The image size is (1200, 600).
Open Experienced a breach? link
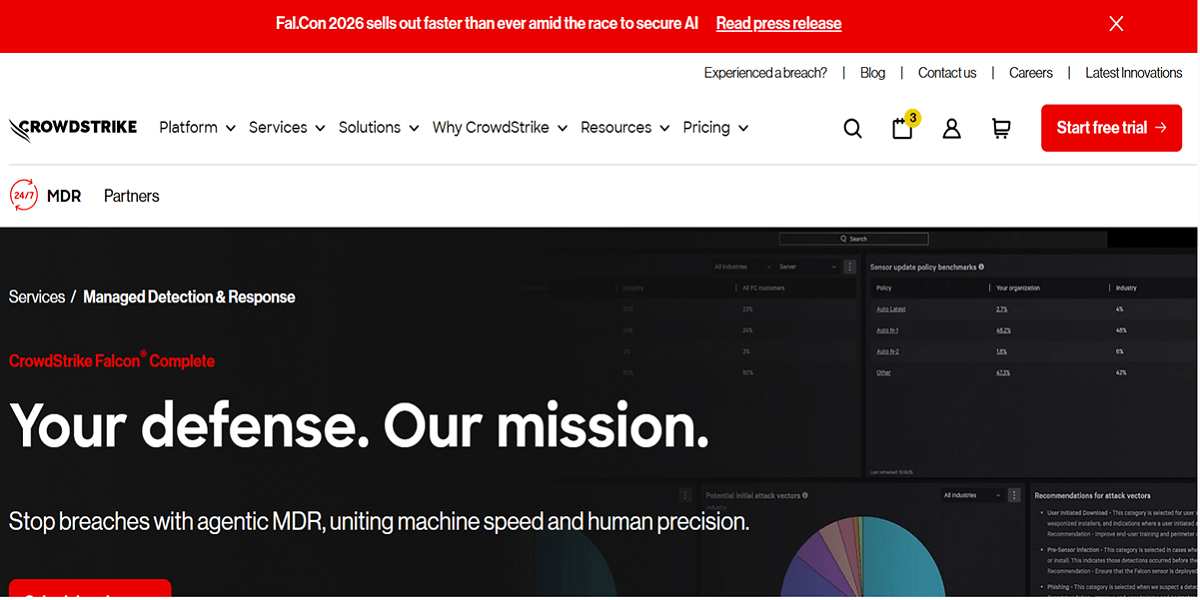tap(765, 73)
